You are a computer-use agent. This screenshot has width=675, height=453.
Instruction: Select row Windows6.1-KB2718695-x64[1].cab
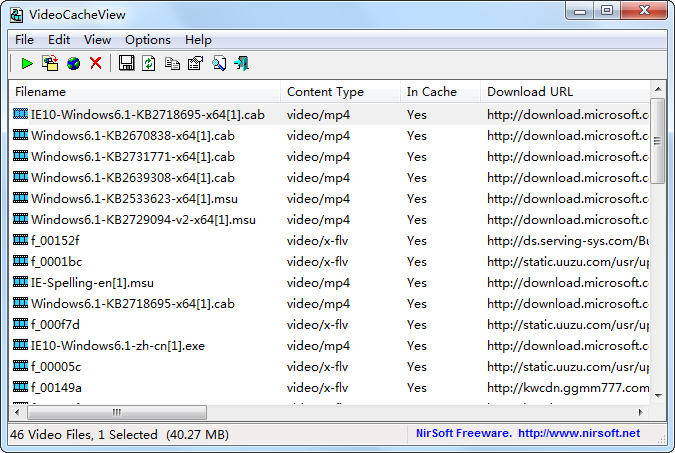pyautogui.click(x=329, y=304)
